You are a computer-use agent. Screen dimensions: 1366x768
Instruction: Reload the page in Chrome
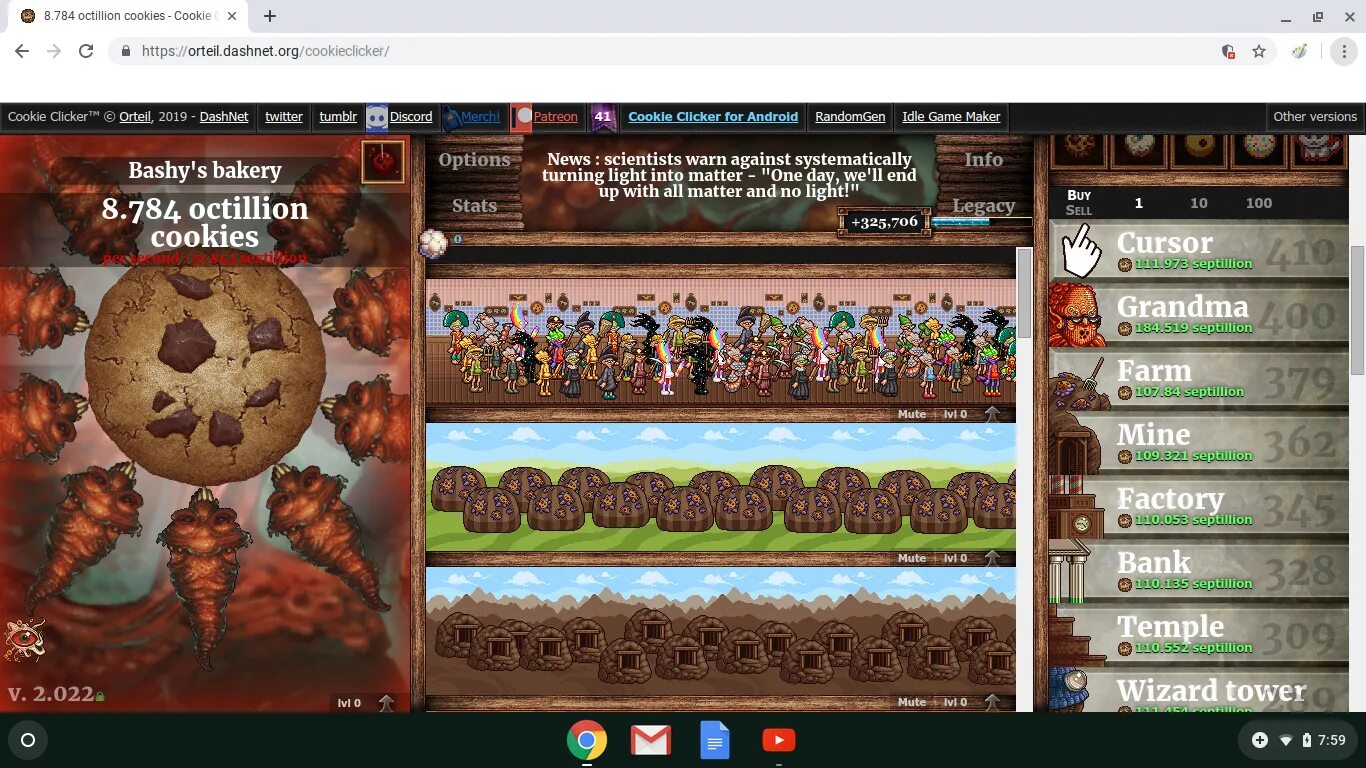86,51
